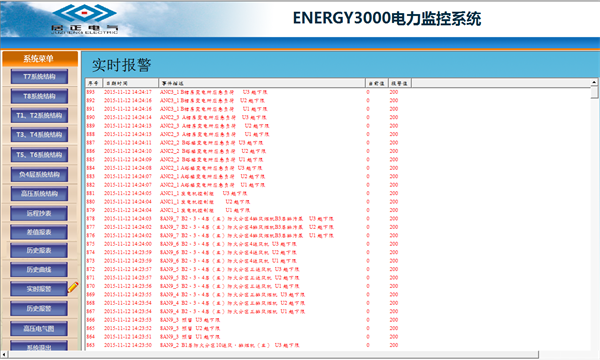600x360 pixels.
Task: Click the 系统退出 exit button
Action: coord(39,346)
